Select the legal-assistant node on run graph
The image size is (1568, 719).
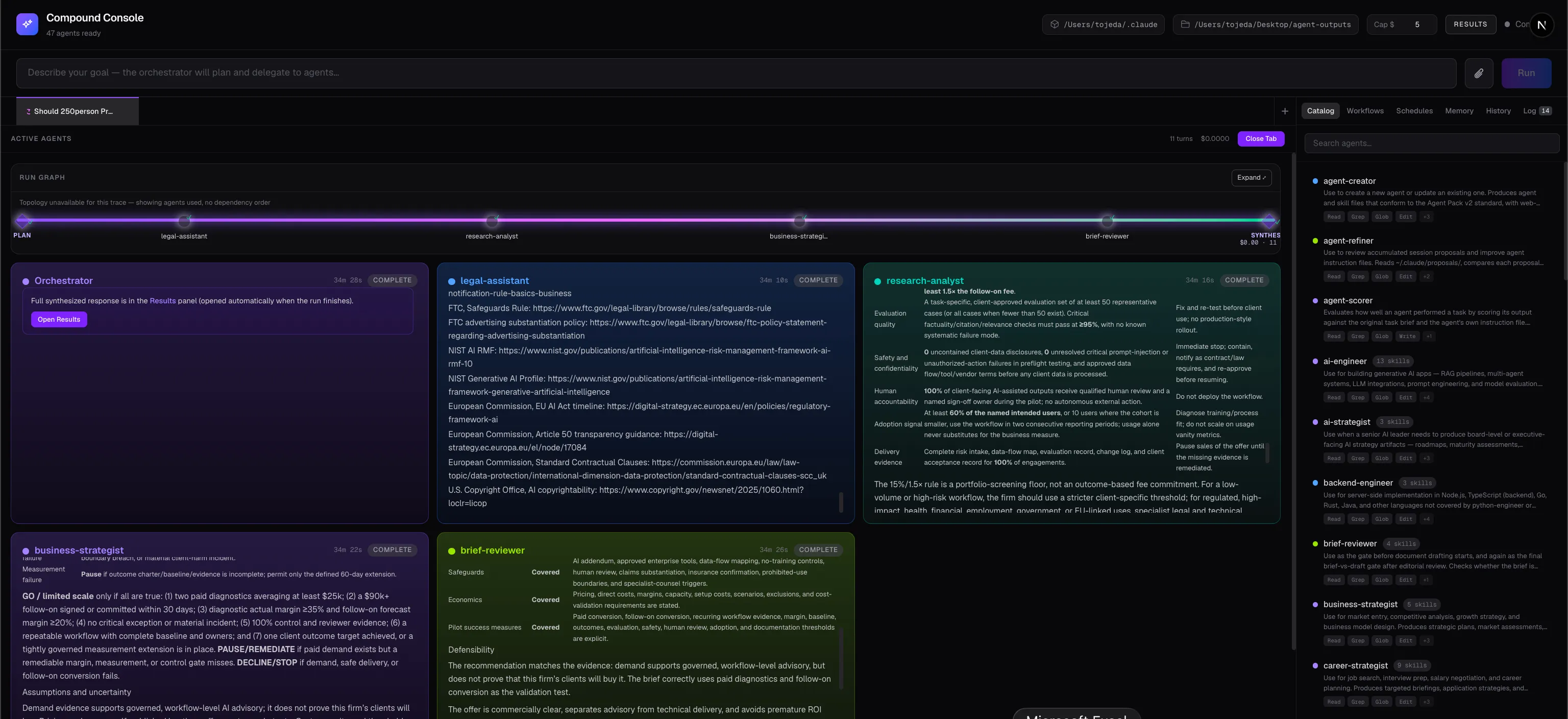point(184,221)
